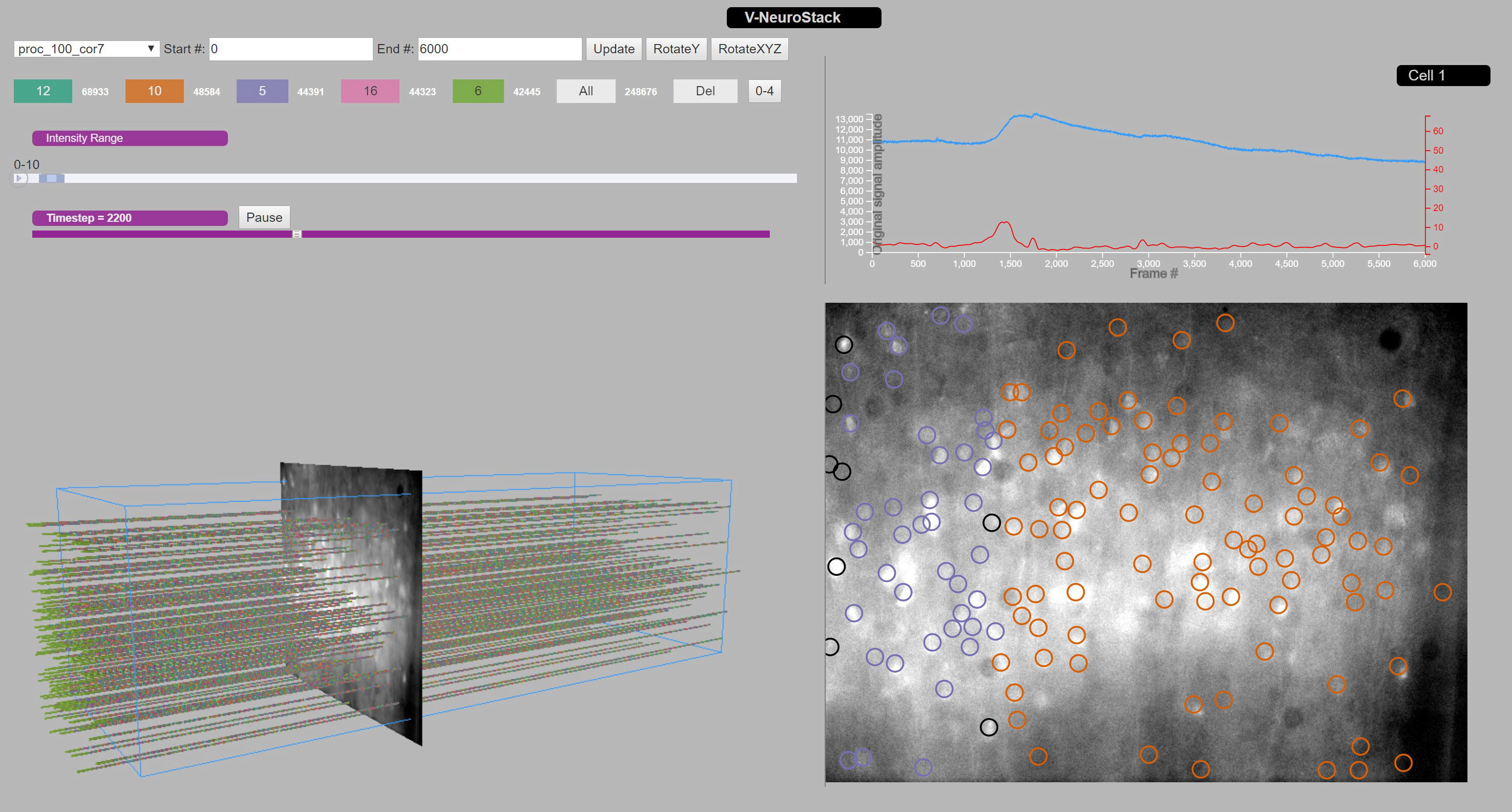This screenshot has width=1512, height=812.
Task: Select the orange cluster 10 swatch
Action: (x=154, y=91)
